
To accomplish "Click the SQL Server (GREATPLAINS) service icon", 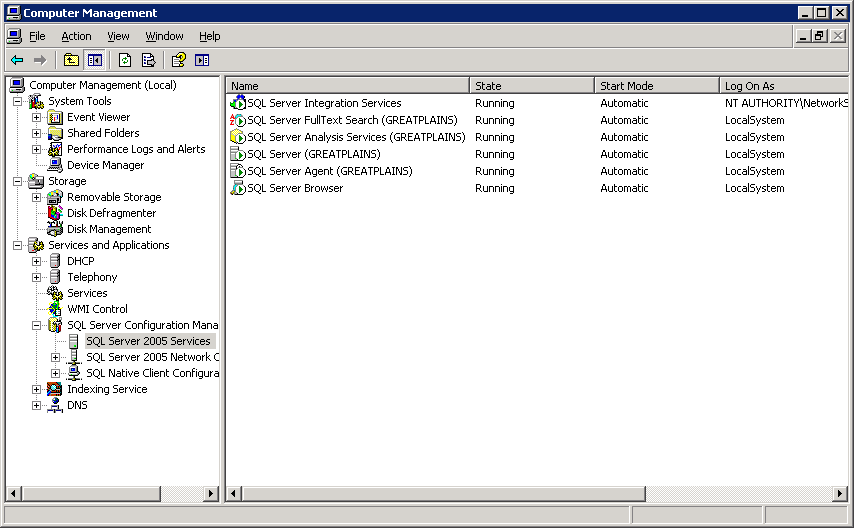I will [238, 154].
